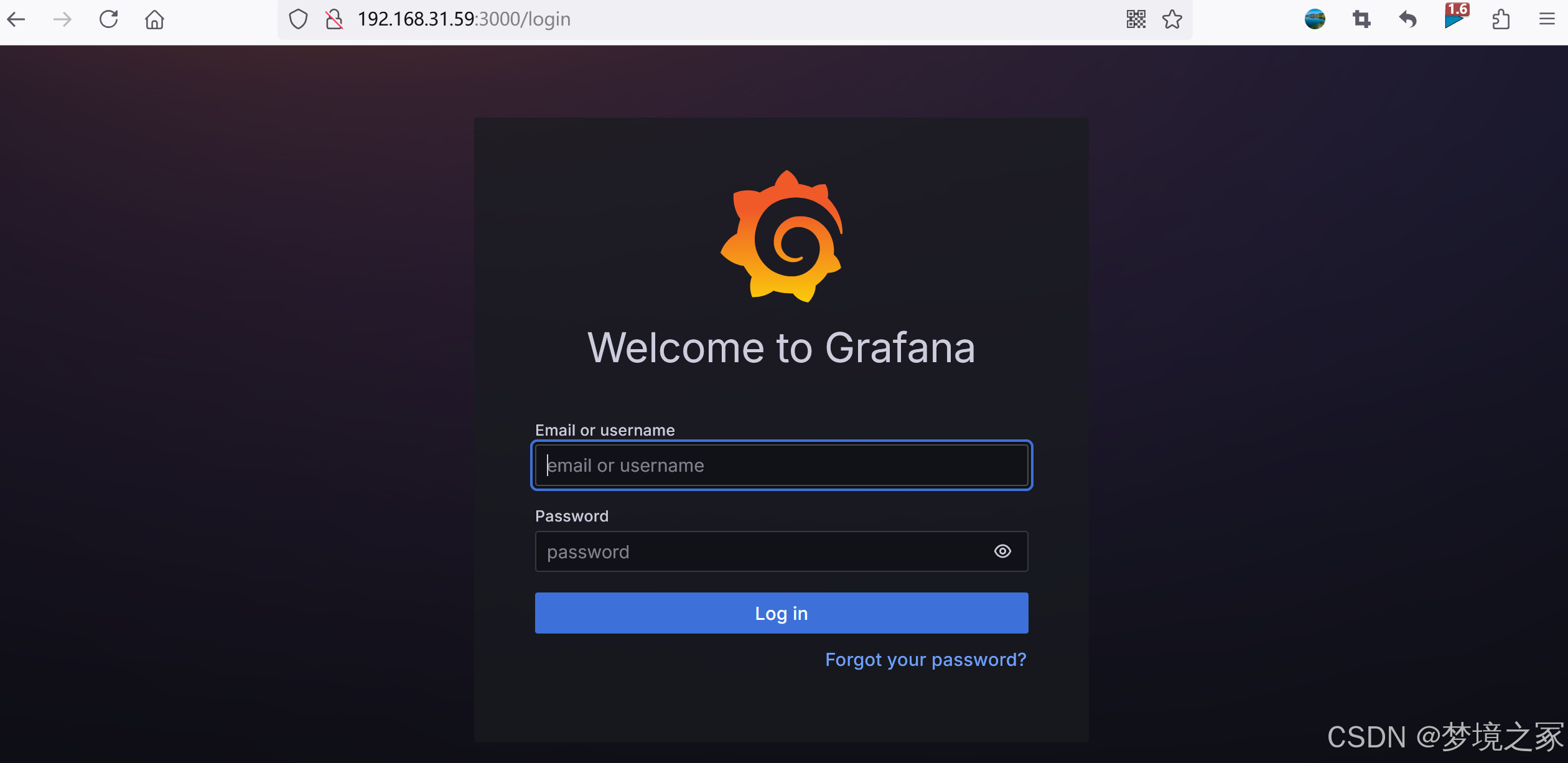Open the browser home page icon
The width and height of the screenshot is (1568, 763).
point(154,19)
